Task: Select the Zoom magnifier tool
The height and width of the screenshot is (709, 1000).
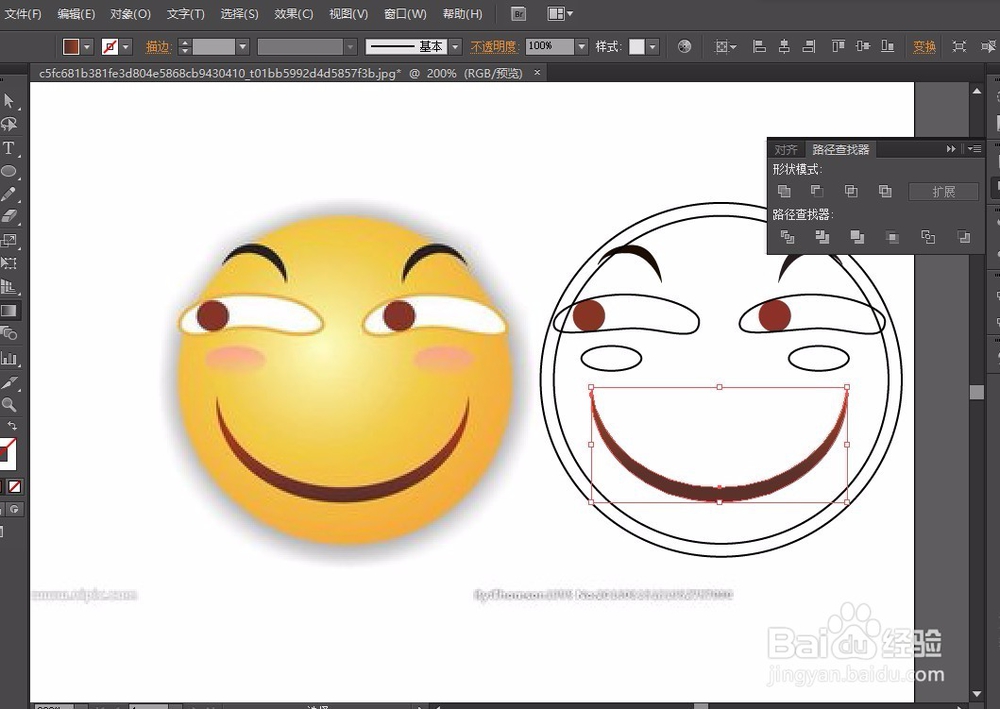Action: 9,405
